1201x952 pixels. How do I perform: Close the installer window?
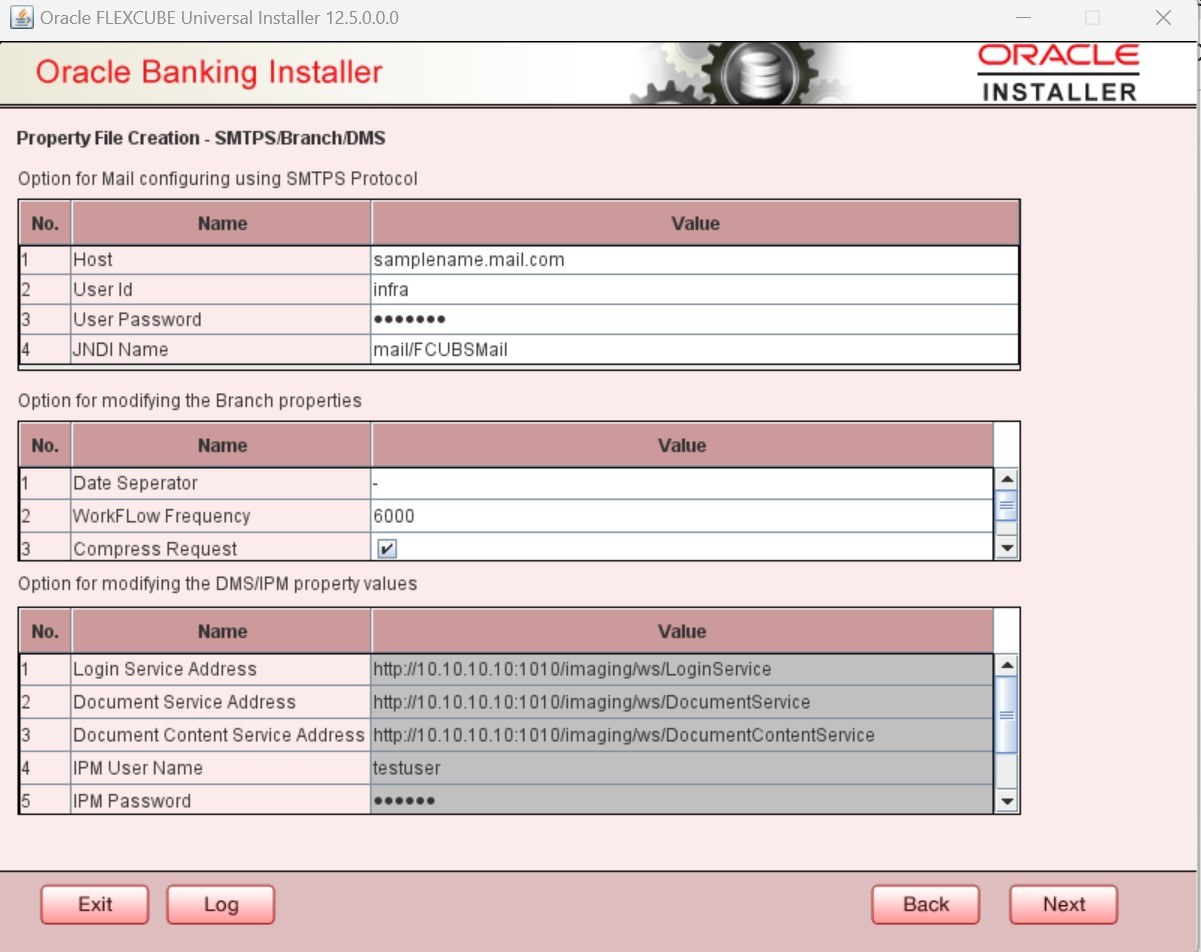click(1163, 18)
